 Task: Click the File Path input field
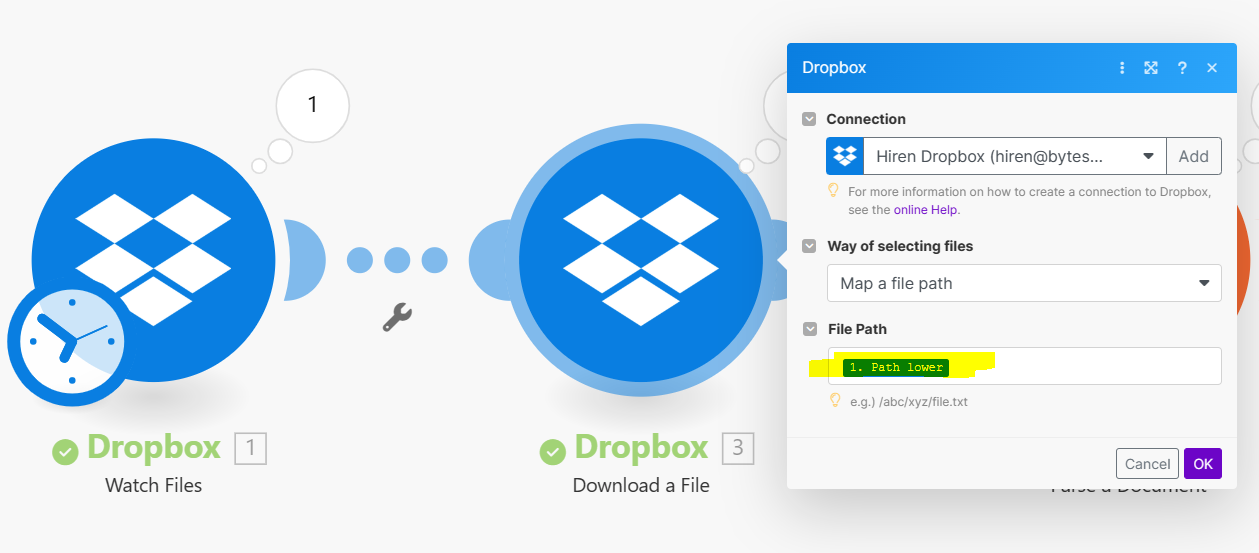(x=1024, y=366)
